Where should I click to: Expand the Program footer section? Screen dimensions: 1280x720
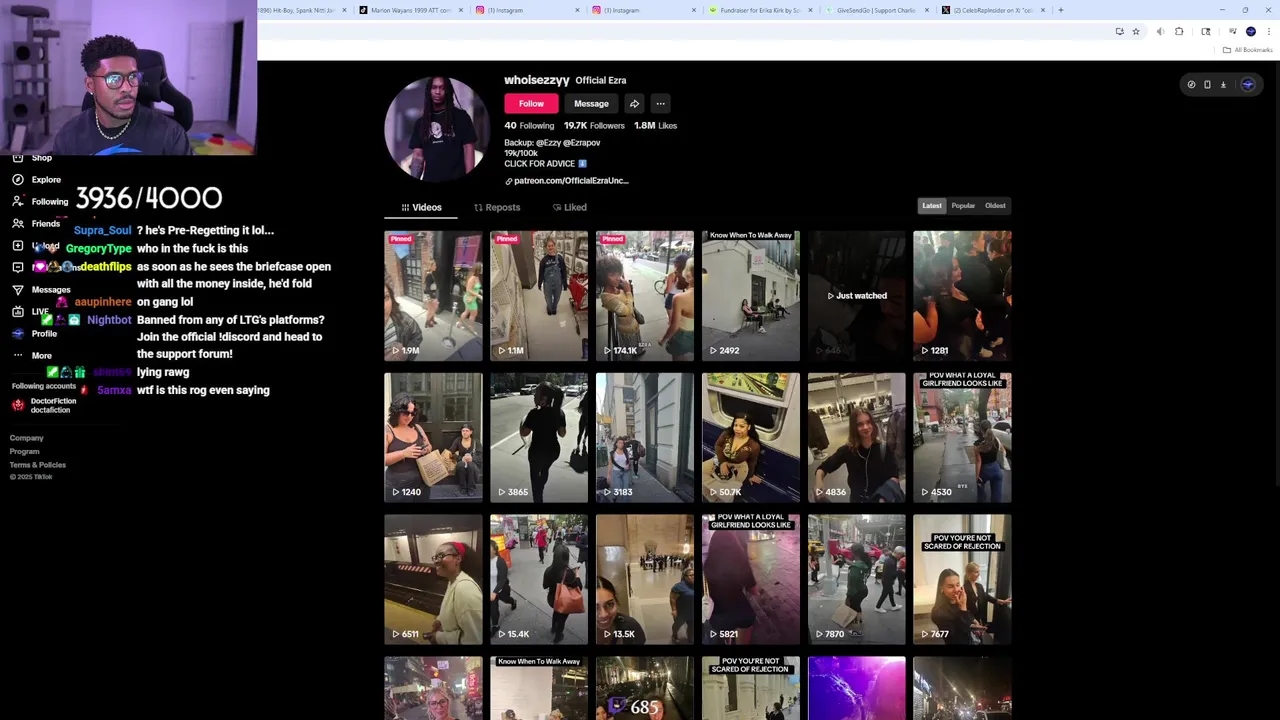point(25,451)
